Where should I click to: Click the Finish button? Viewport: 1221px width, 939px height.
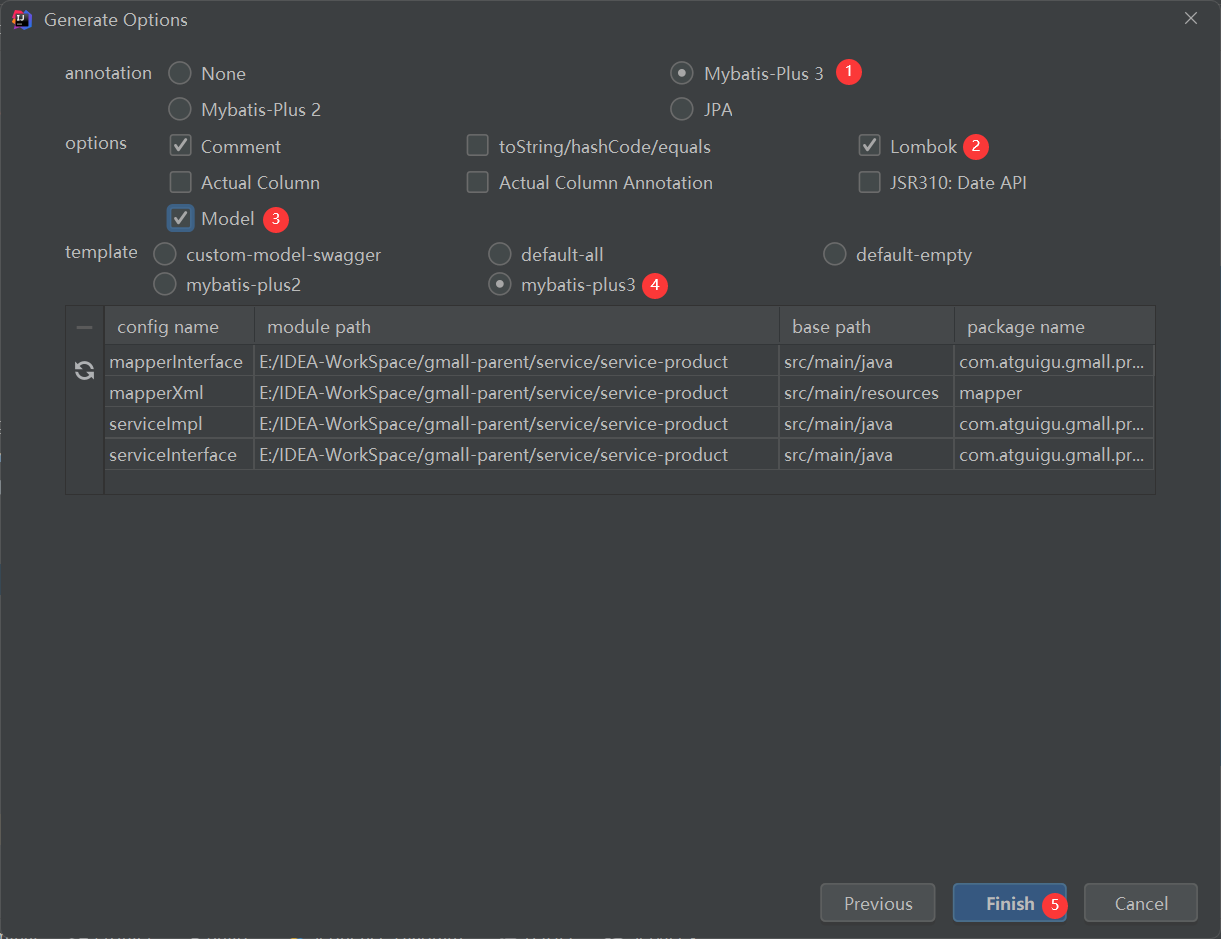pyautogui.click(x=1010, y=903)
